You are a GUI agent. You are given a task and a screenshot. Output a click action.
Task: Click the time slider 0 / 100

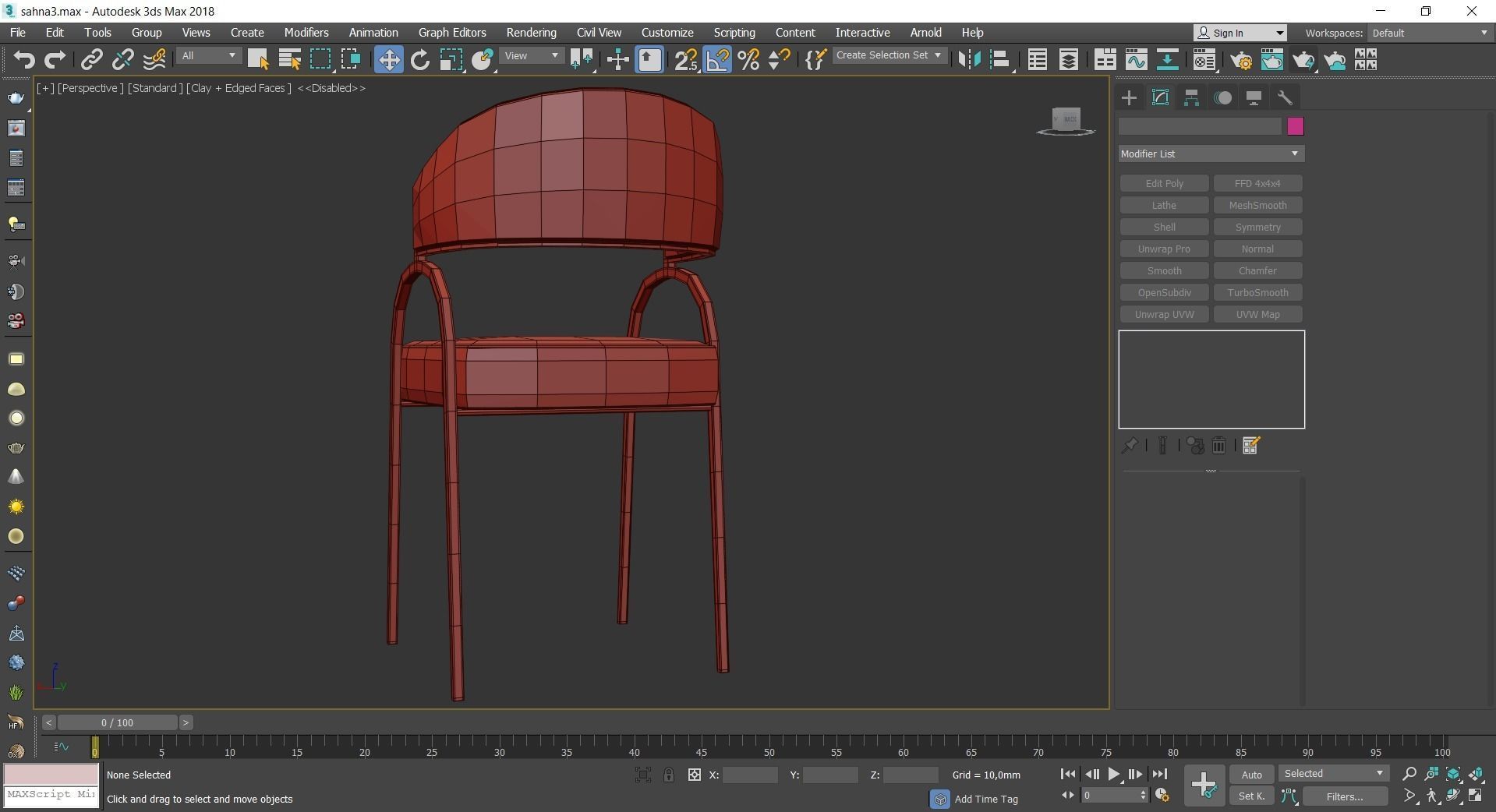pyautogui.click(x=117, y=722)
